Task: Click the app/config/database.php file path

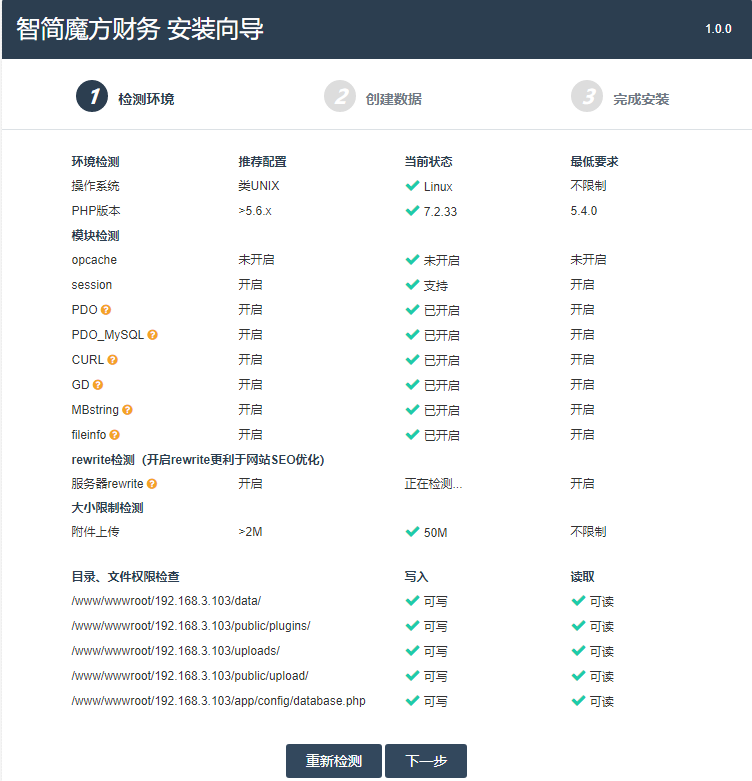Action: click(x=219, y=701)
